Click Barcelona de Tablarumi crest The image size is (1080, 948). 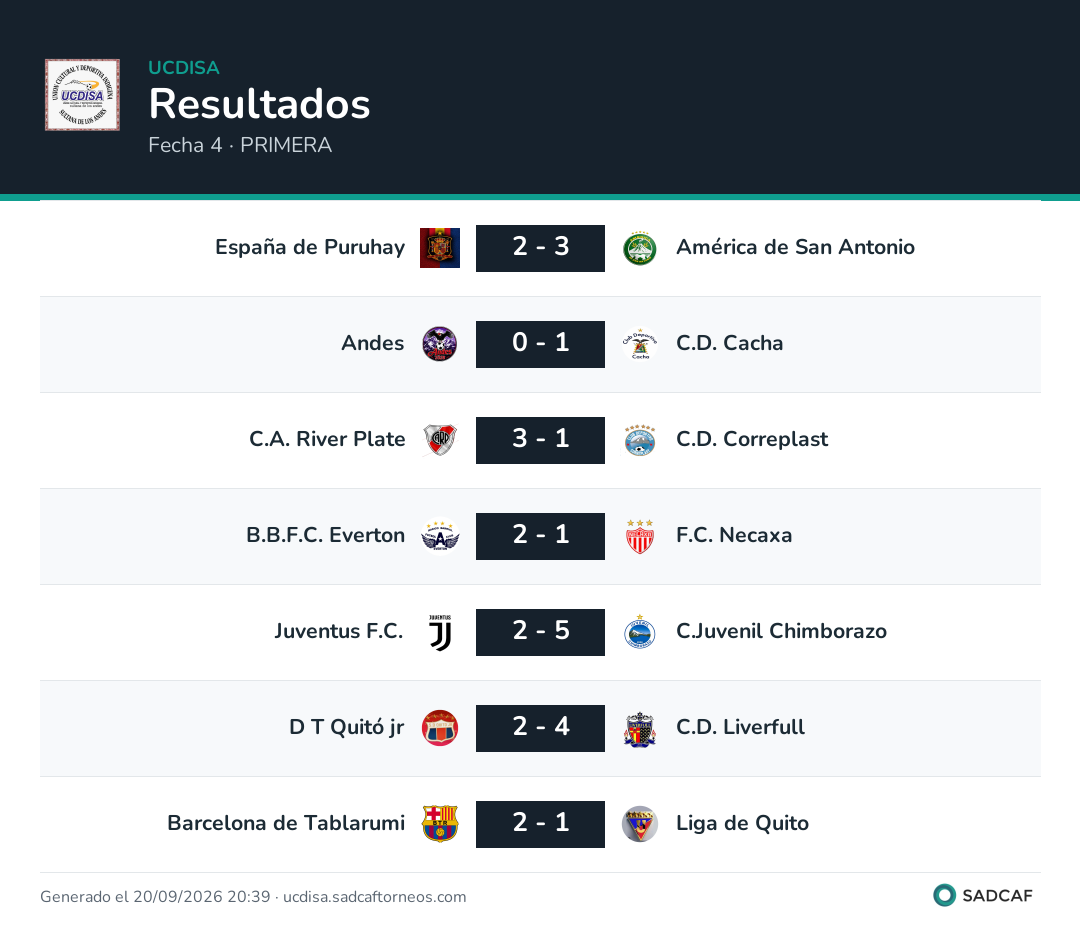(x=440, y=824)
